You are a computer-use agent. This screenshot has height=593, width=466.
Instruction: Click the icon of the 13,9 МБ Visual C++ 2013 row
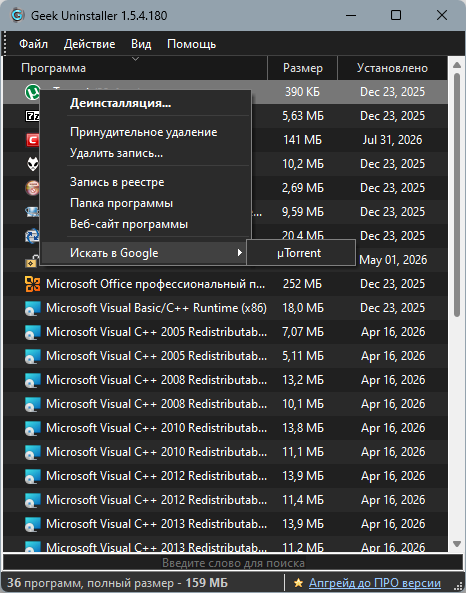click(33, 525)
